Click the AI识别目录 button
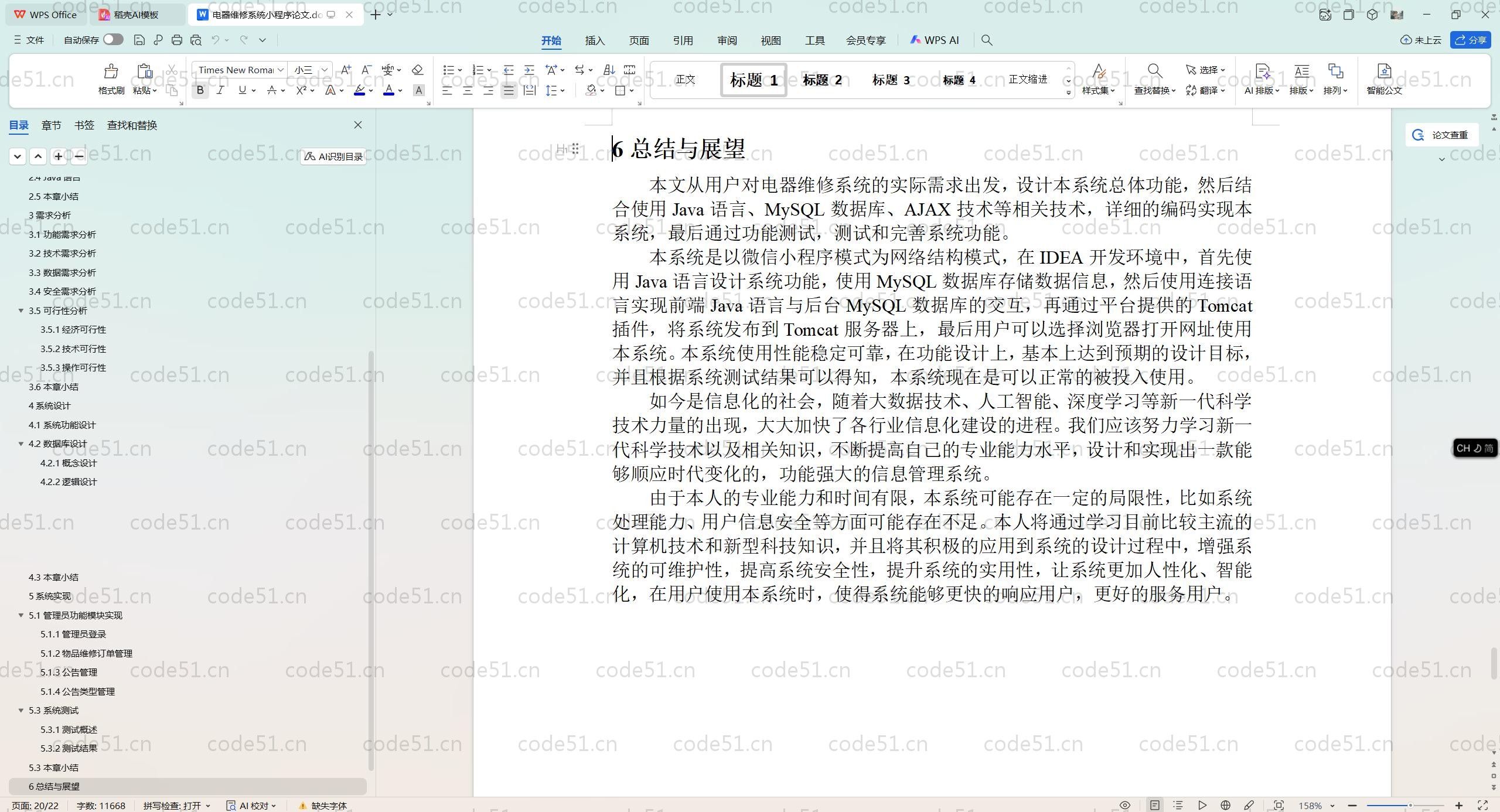 (x=332, y=156)
